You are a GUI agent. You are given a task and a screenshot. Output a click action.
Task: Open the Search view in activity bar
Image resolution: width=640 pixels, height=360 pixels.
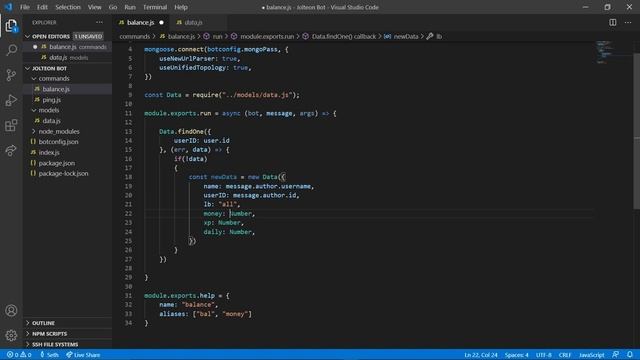coord(11,50)
